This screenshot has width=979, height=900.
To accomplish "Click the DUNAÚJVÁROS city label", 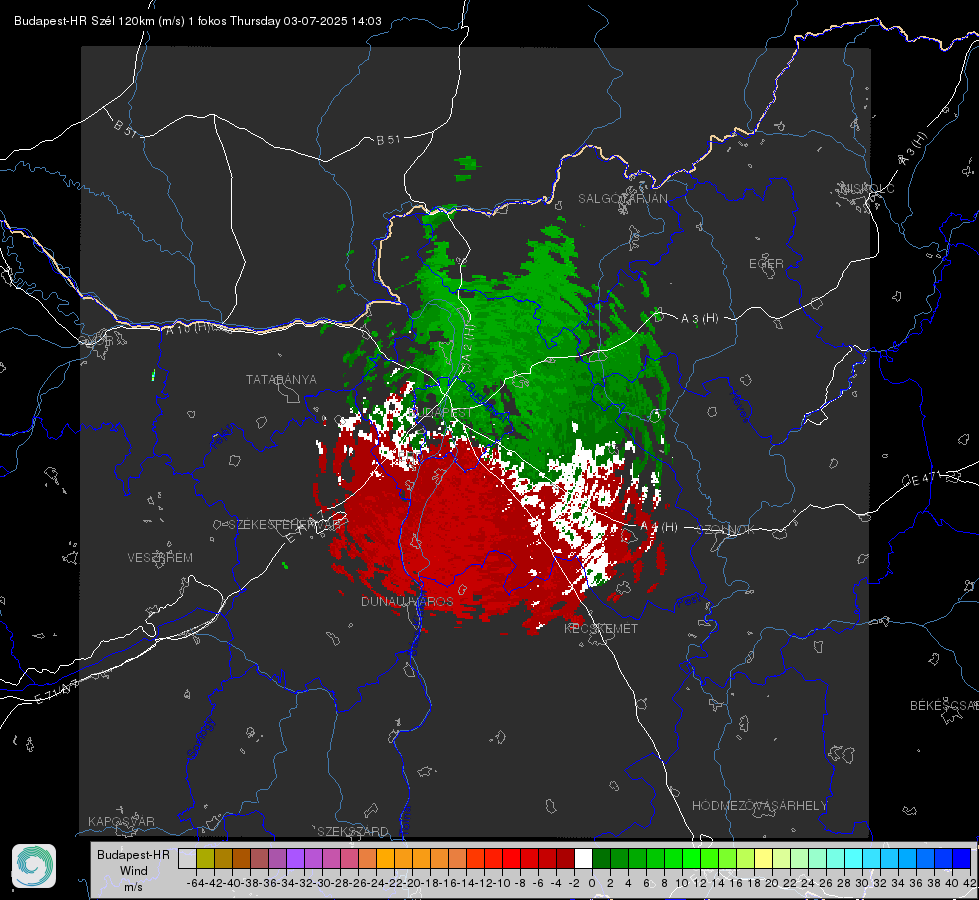I will (407, 601).
